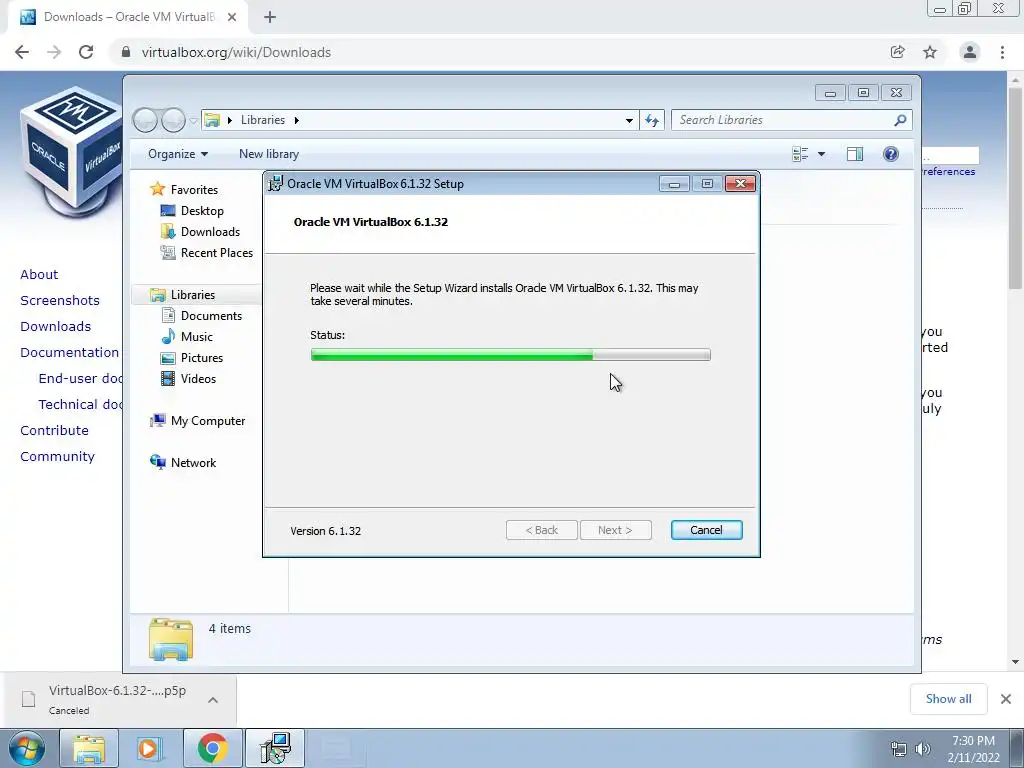Click refresh button beside address bar
This screenshot has width=1024, height=768.
(652, 120)
